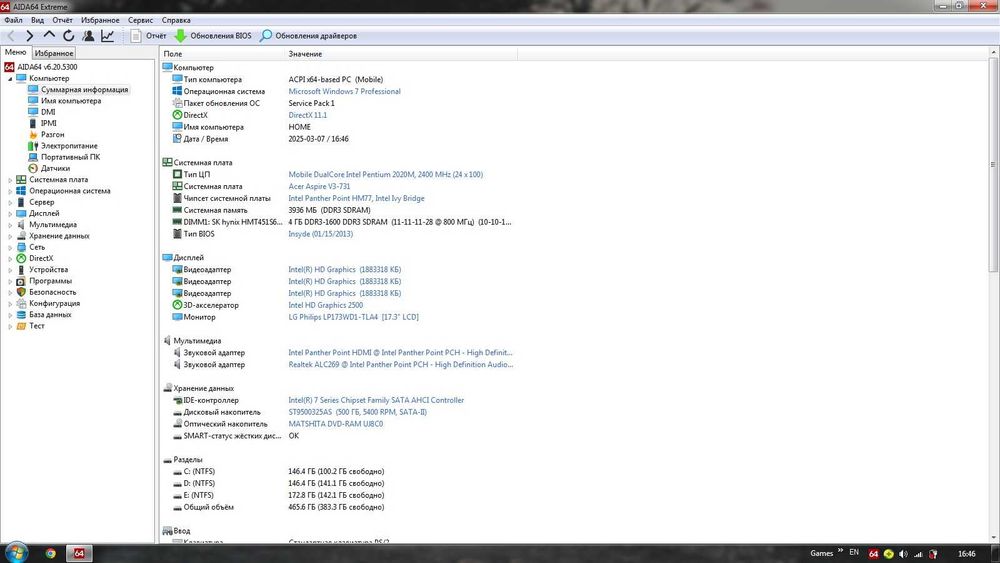Click the AIDA64 taskbar button
Screen dimensions: 1000x563
click(x=79, y=553)
